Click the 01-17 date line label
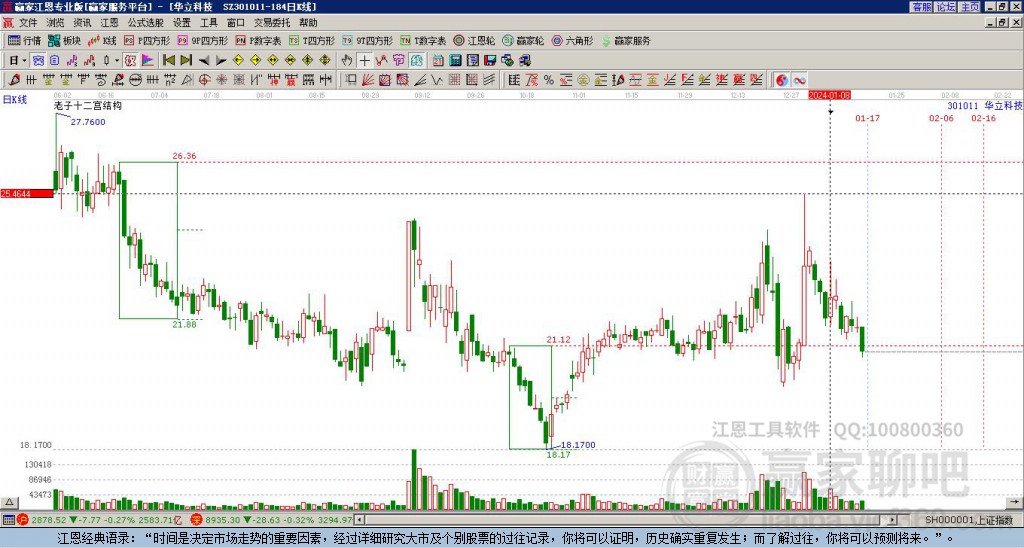 pyautogui.click(x=867, y=118)
